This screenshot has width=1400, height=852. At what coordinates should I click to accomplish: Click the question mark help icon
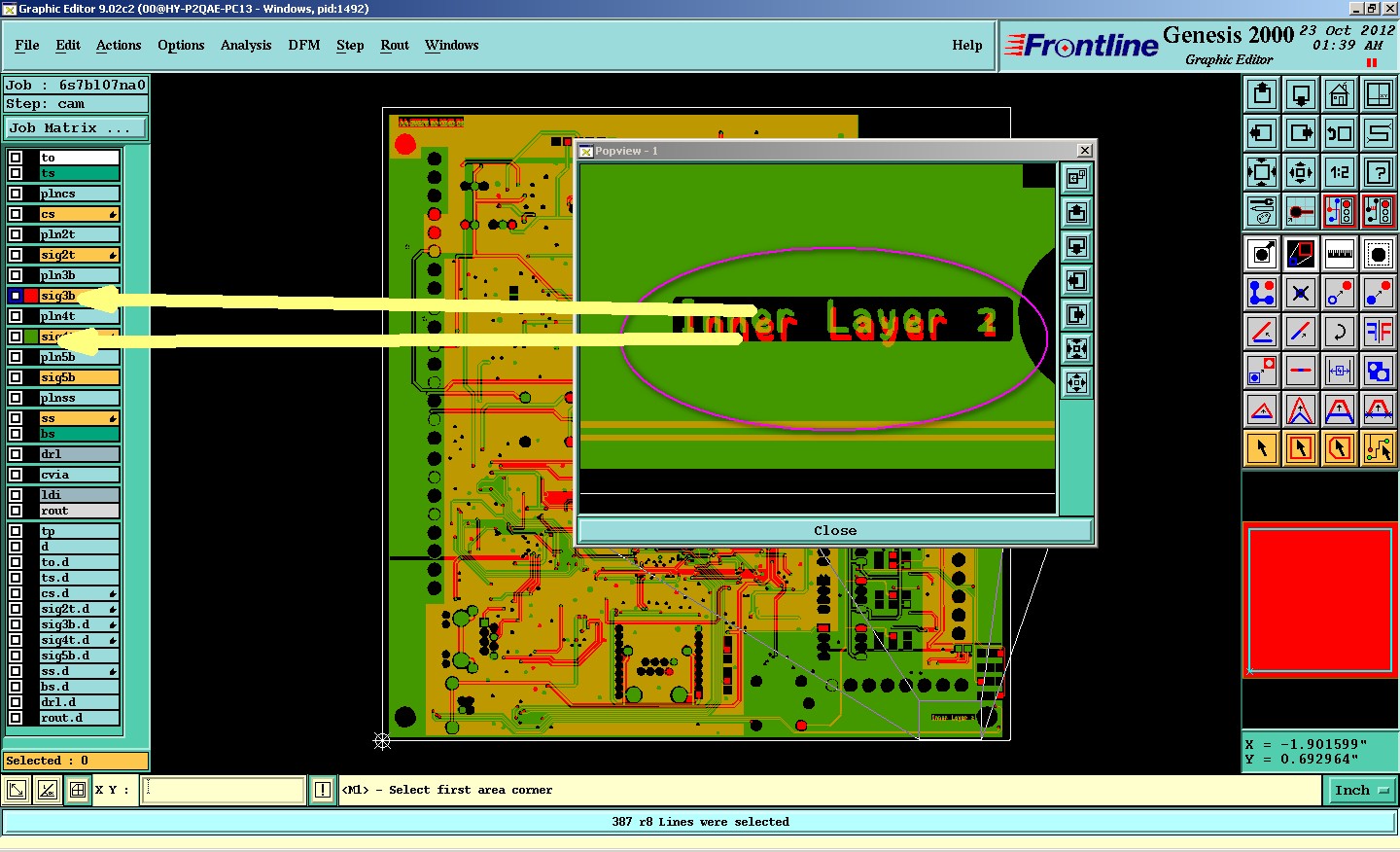click(1379, 172)
